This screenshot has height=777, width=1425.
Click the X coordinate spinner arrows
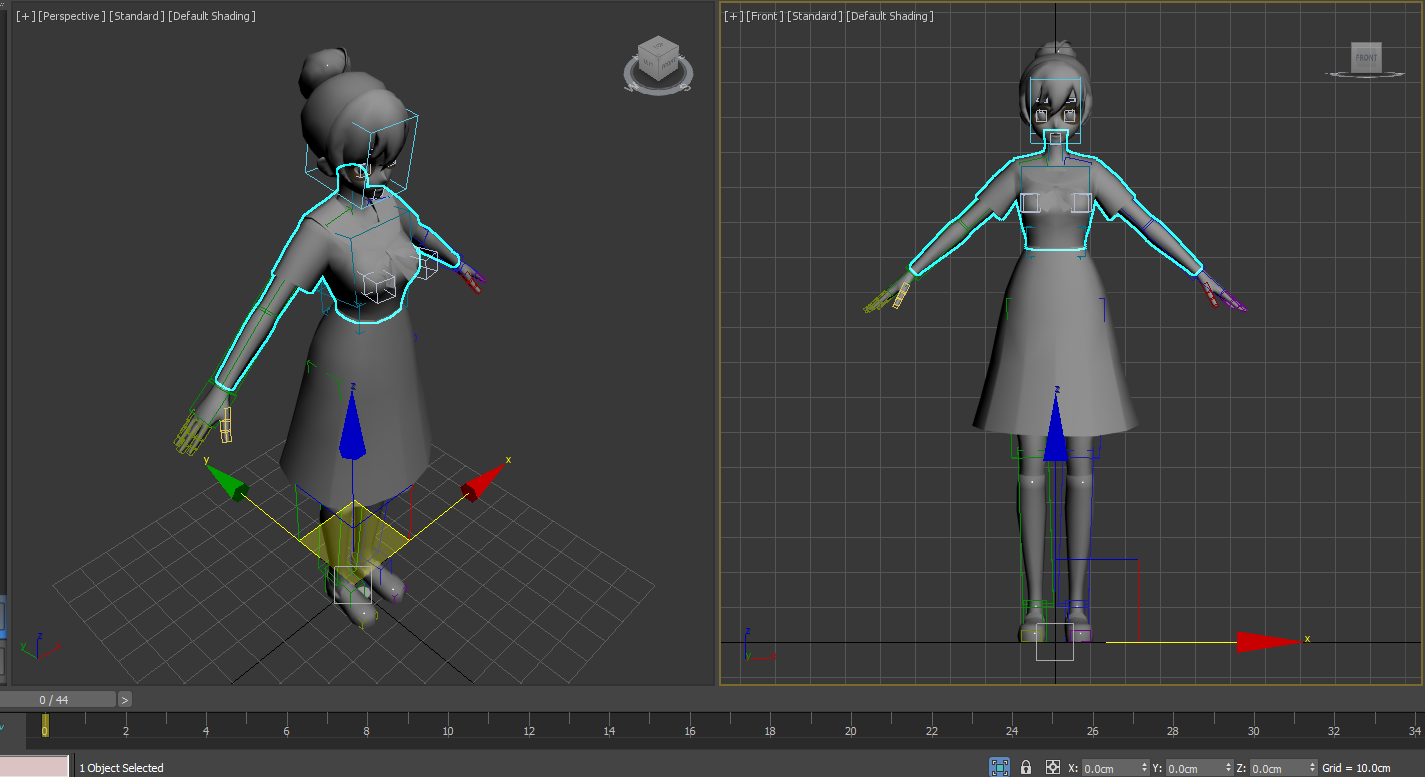coord(1144,768)
